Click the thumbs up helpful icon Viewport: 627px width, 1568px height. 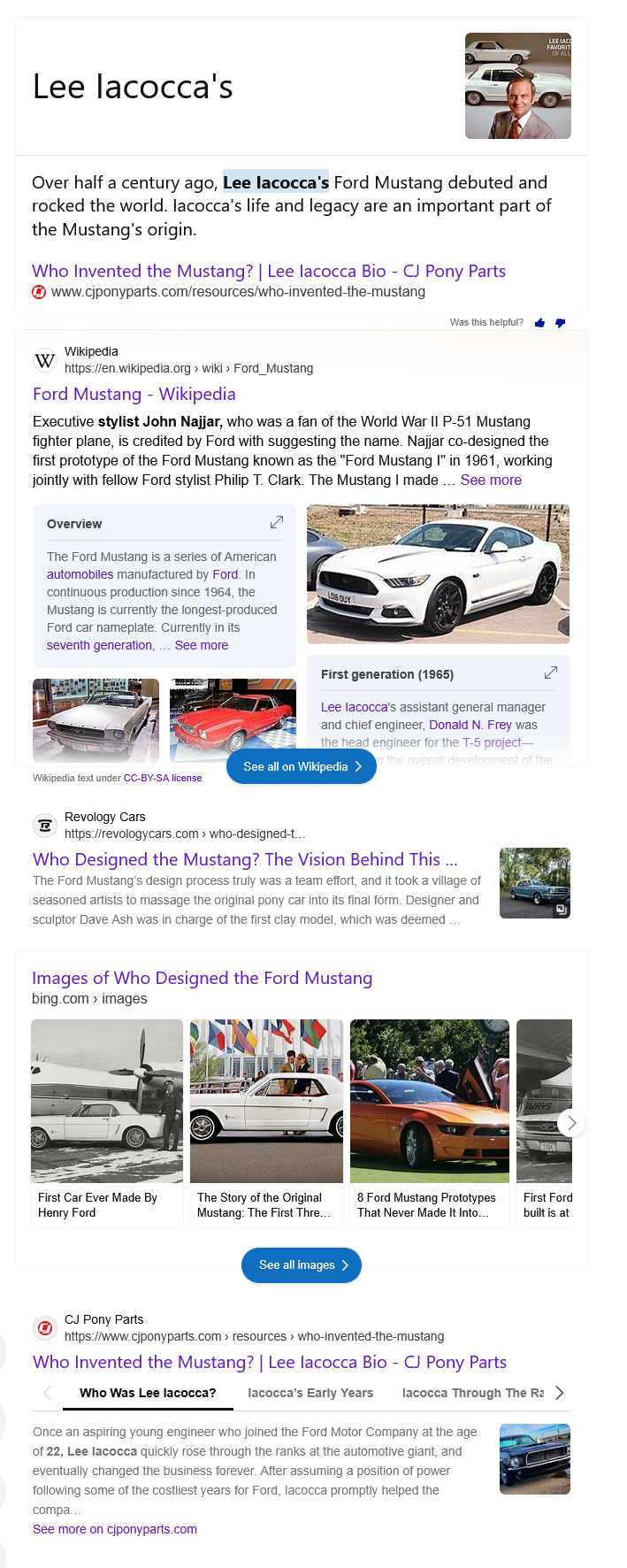pyautogui.click(x=539, y=323)
